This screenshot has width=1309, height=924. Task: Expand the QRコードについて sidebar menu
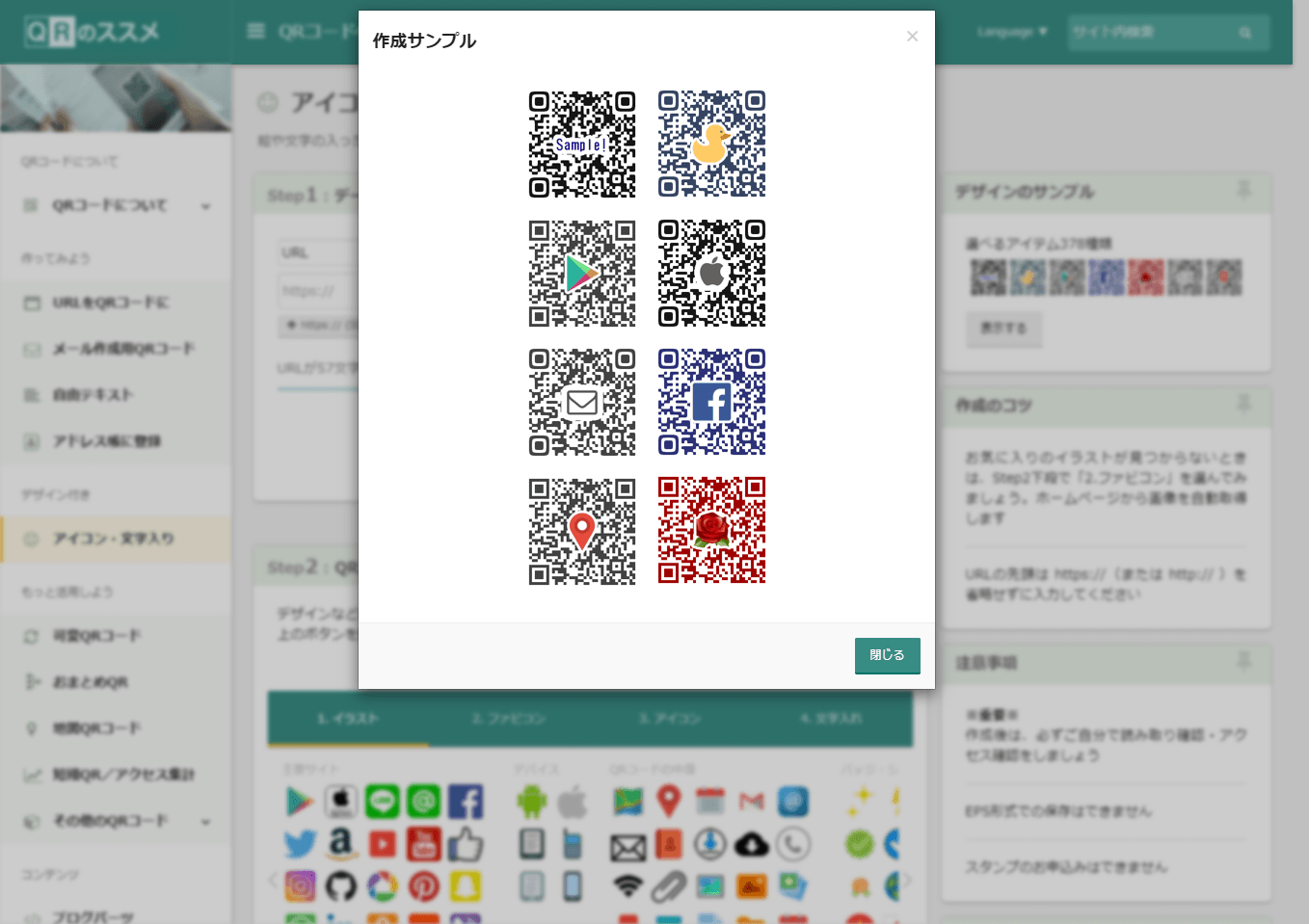click(x=116, y=205)
